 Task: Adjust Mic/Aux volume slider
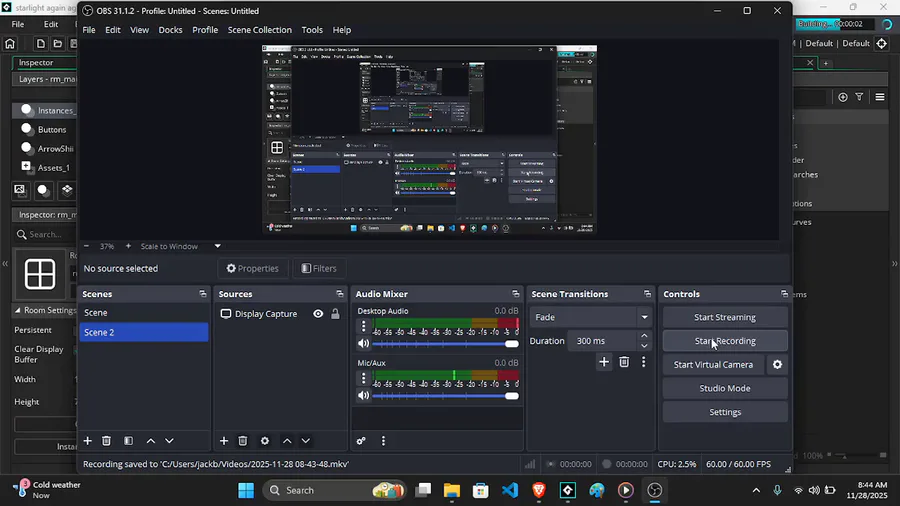tap(445, 395)
